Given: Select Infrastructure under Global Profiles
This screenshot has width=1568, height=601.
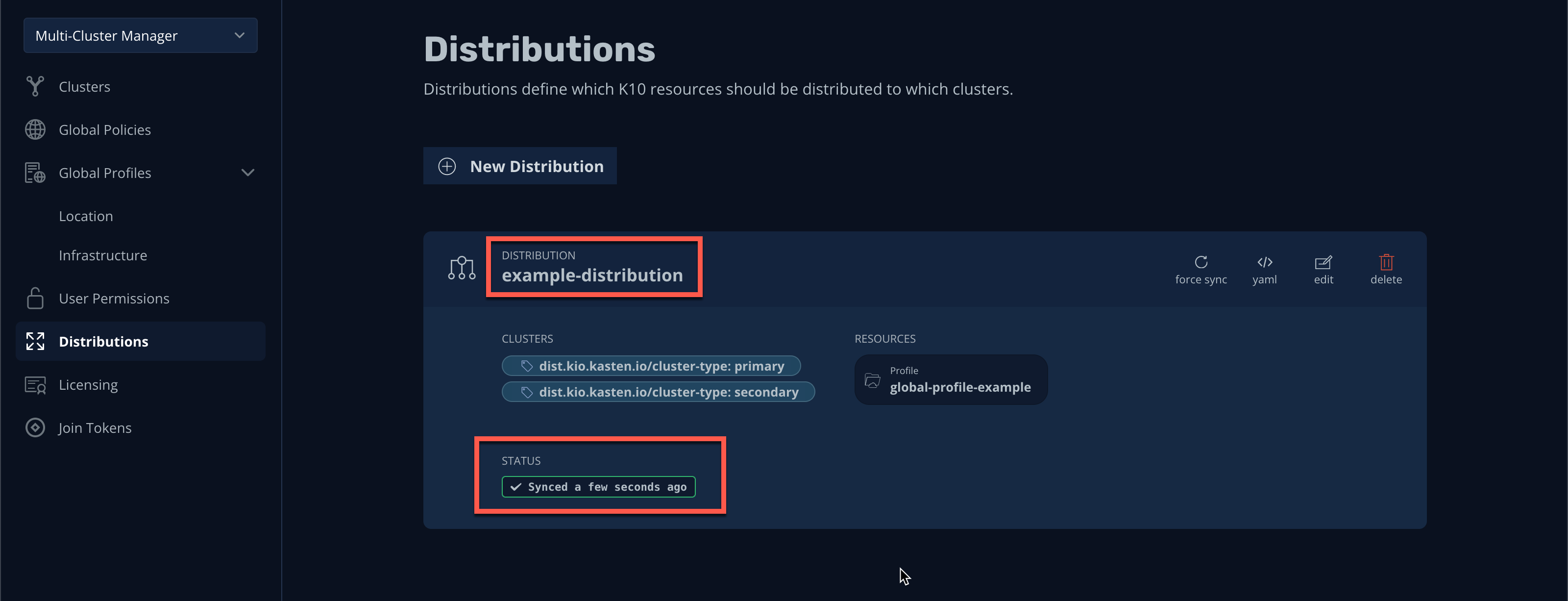Looking at the screenshot, I should coord(103,254).
